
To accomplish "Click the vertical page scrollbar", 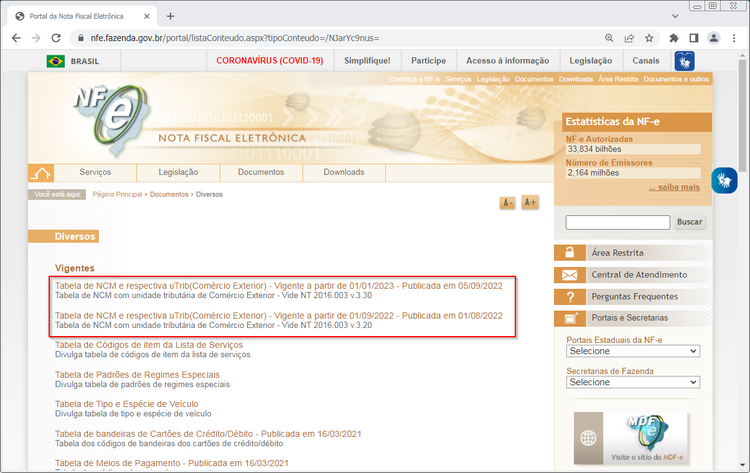I will 742,115.
